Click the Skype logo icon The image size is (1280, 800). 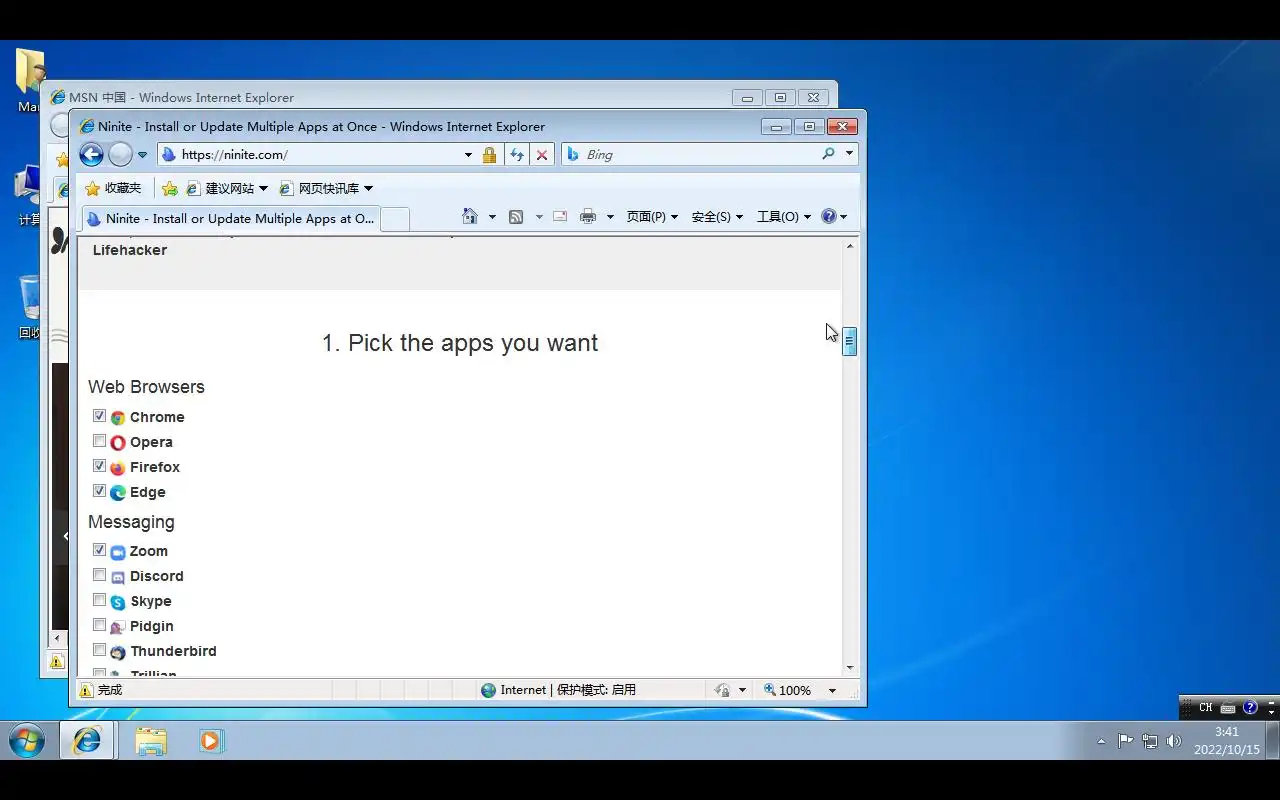[118, 602]
